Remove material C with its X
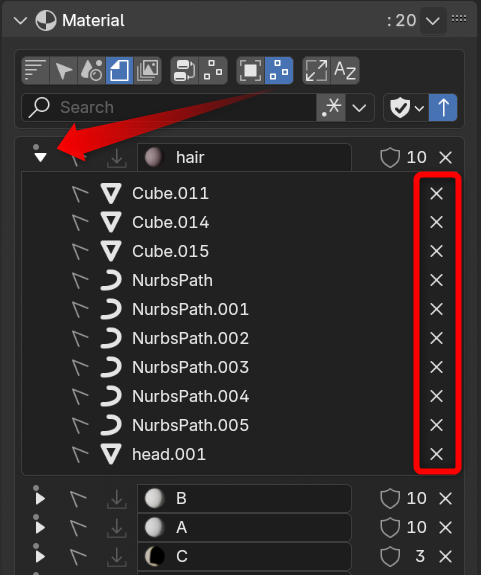Image resolution: width=481 pixels, height=575 pixels. (445, 556)
